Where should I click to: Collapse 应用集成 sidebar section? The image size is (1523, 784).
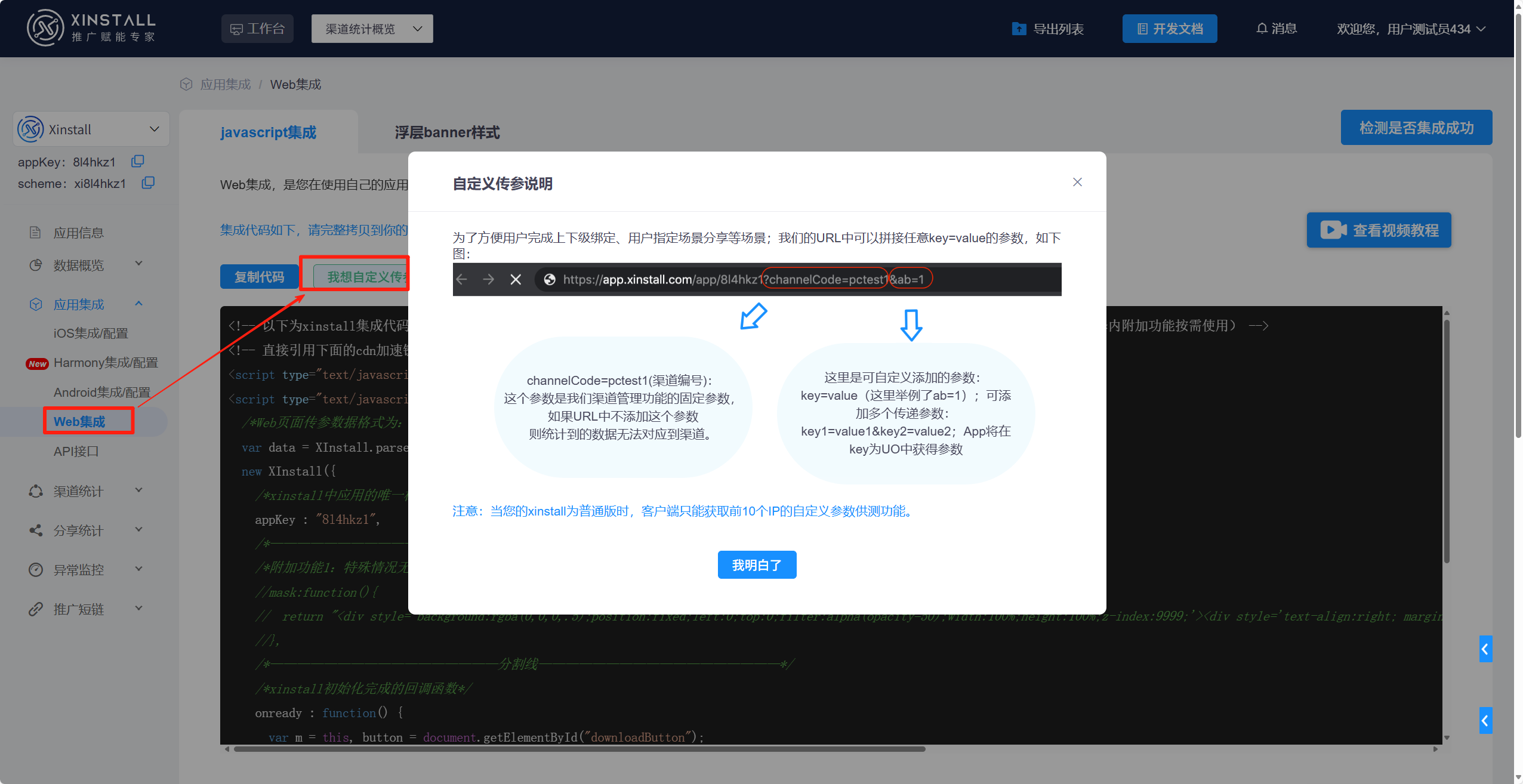click(87, 304)
